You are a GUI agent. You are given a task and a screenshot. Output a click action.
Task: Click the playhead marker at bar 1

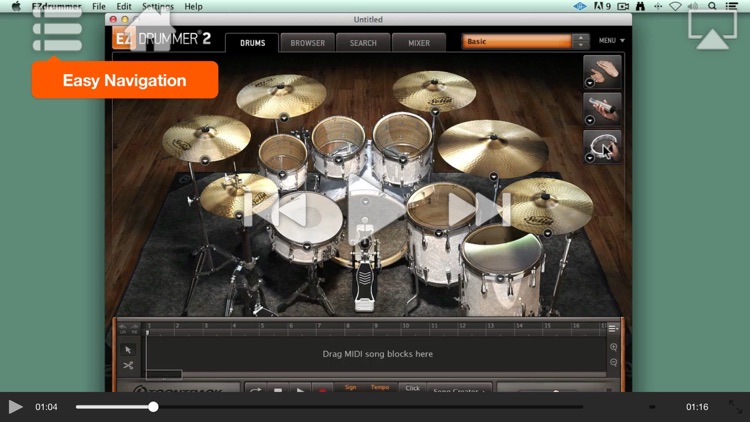coord(147,332)
